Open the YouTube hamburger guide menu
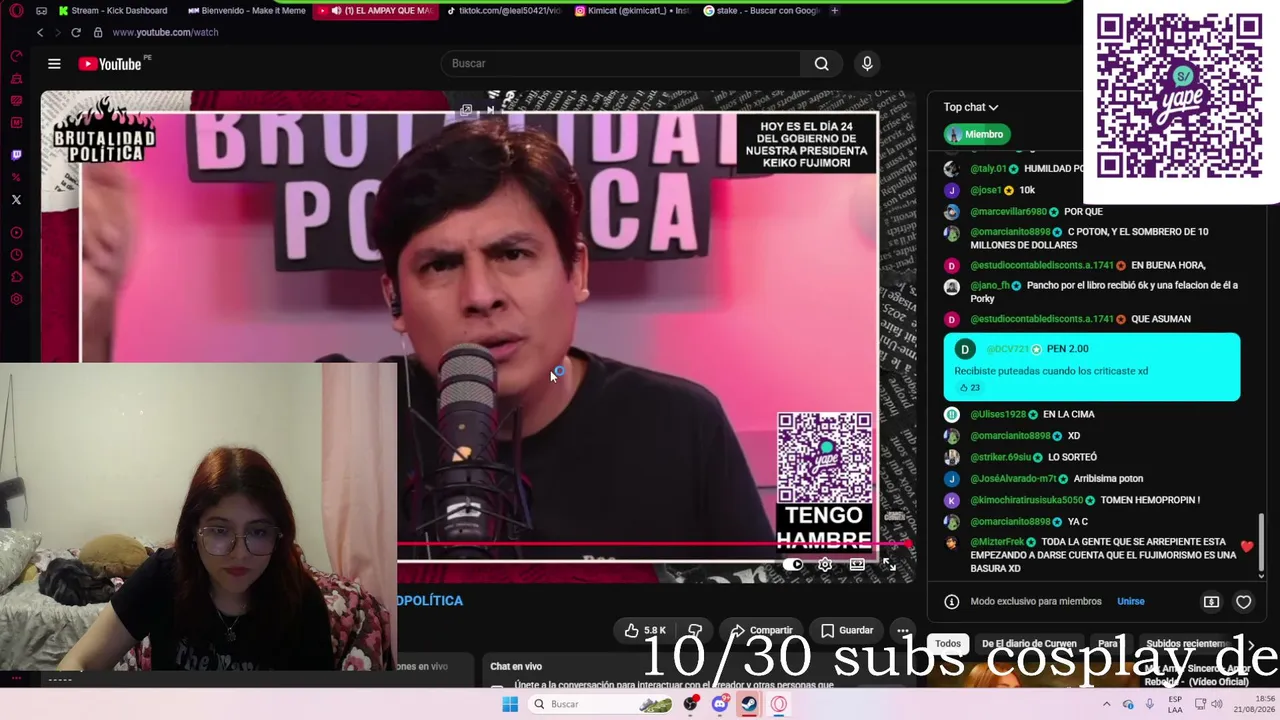This screenshot has width=1280, height=720. 54,64
